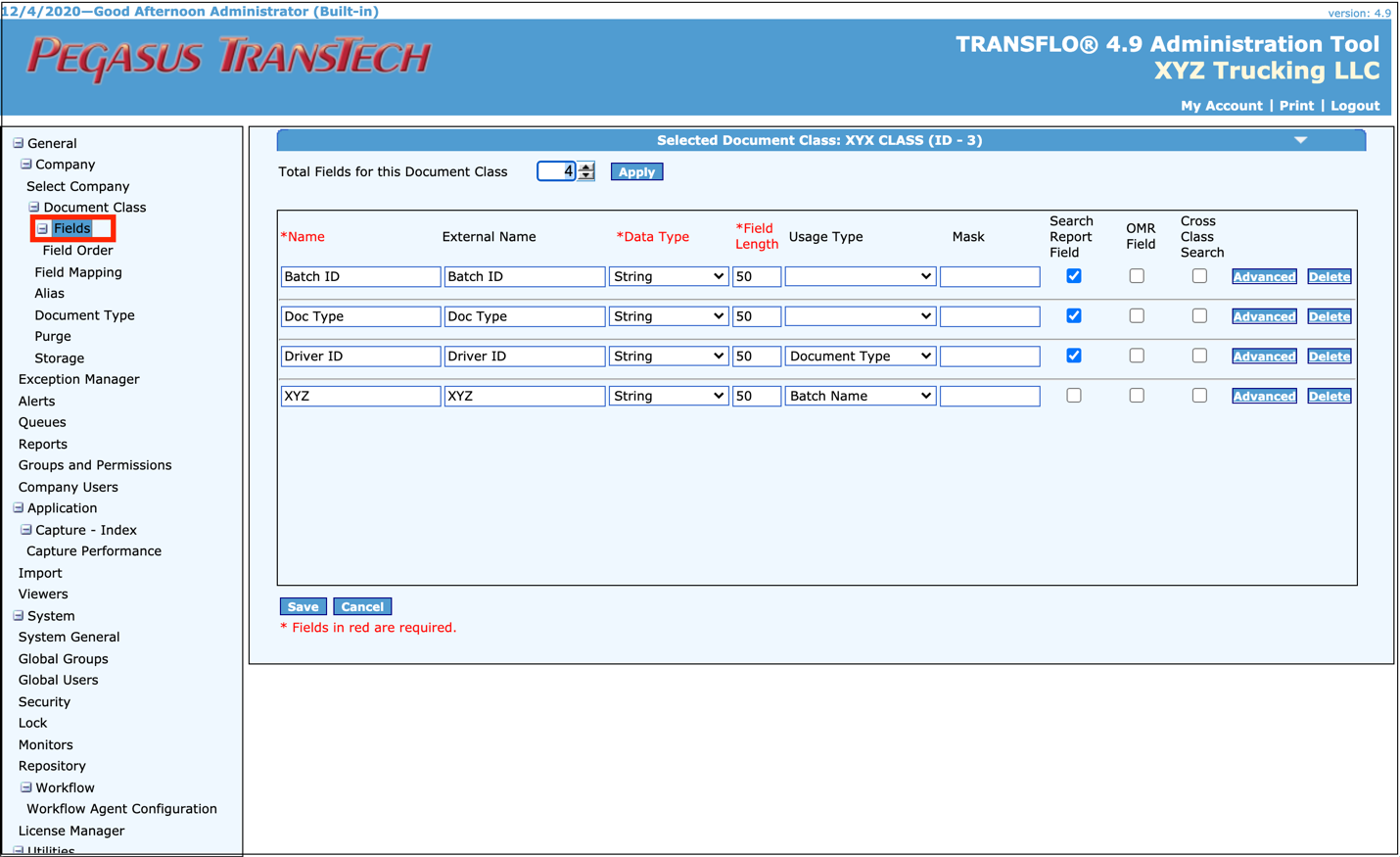Collapse the Workflow tree node
1400x857 pixels.
pyautogui.click(x=26, y=787)
